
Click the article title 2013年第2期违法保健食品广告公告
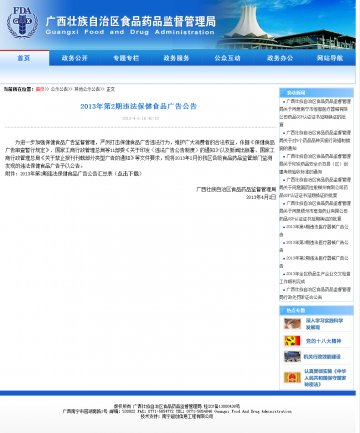138,106
